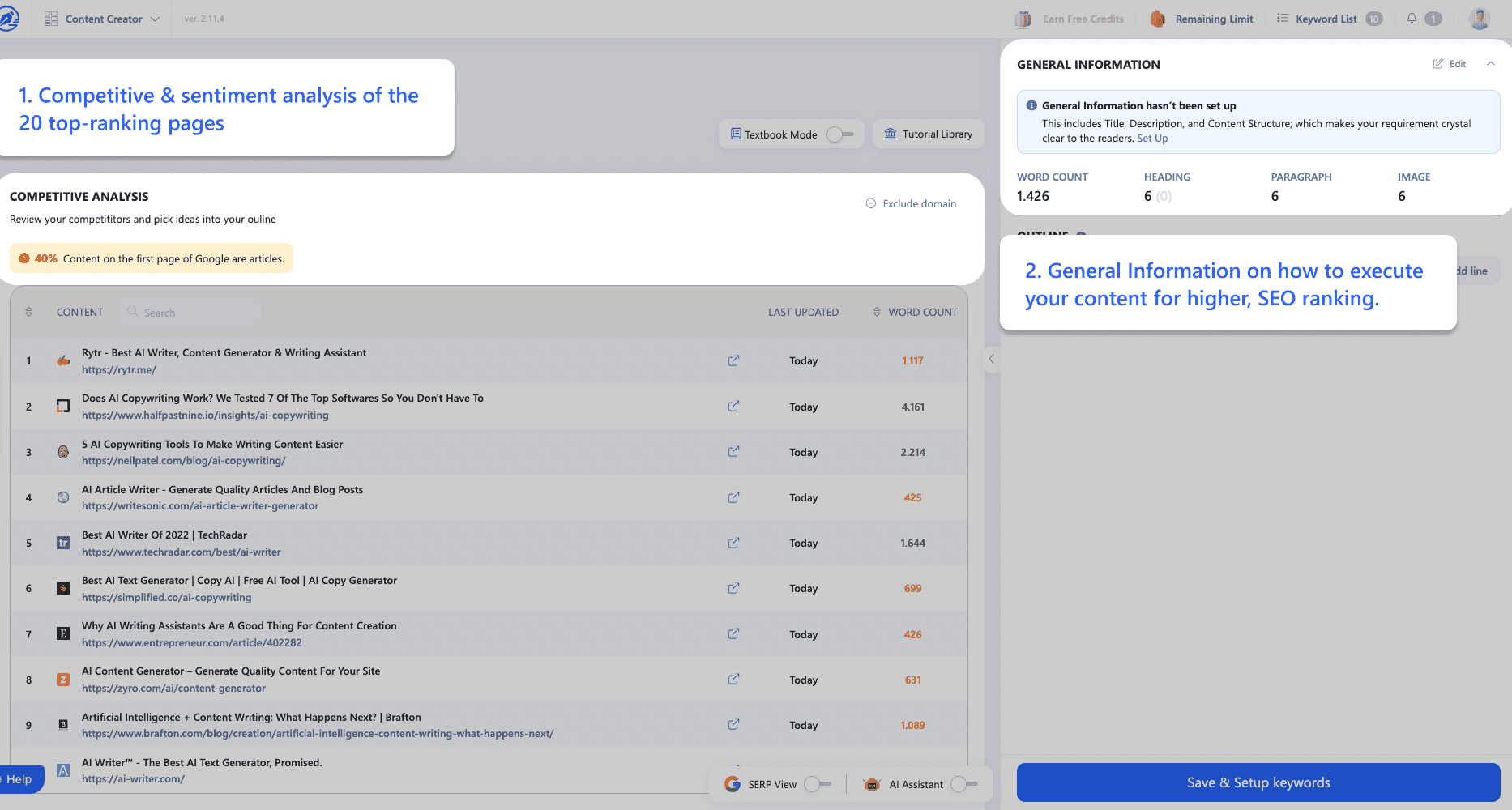
Task: Open the Tutorial Library
Action: 929,134
